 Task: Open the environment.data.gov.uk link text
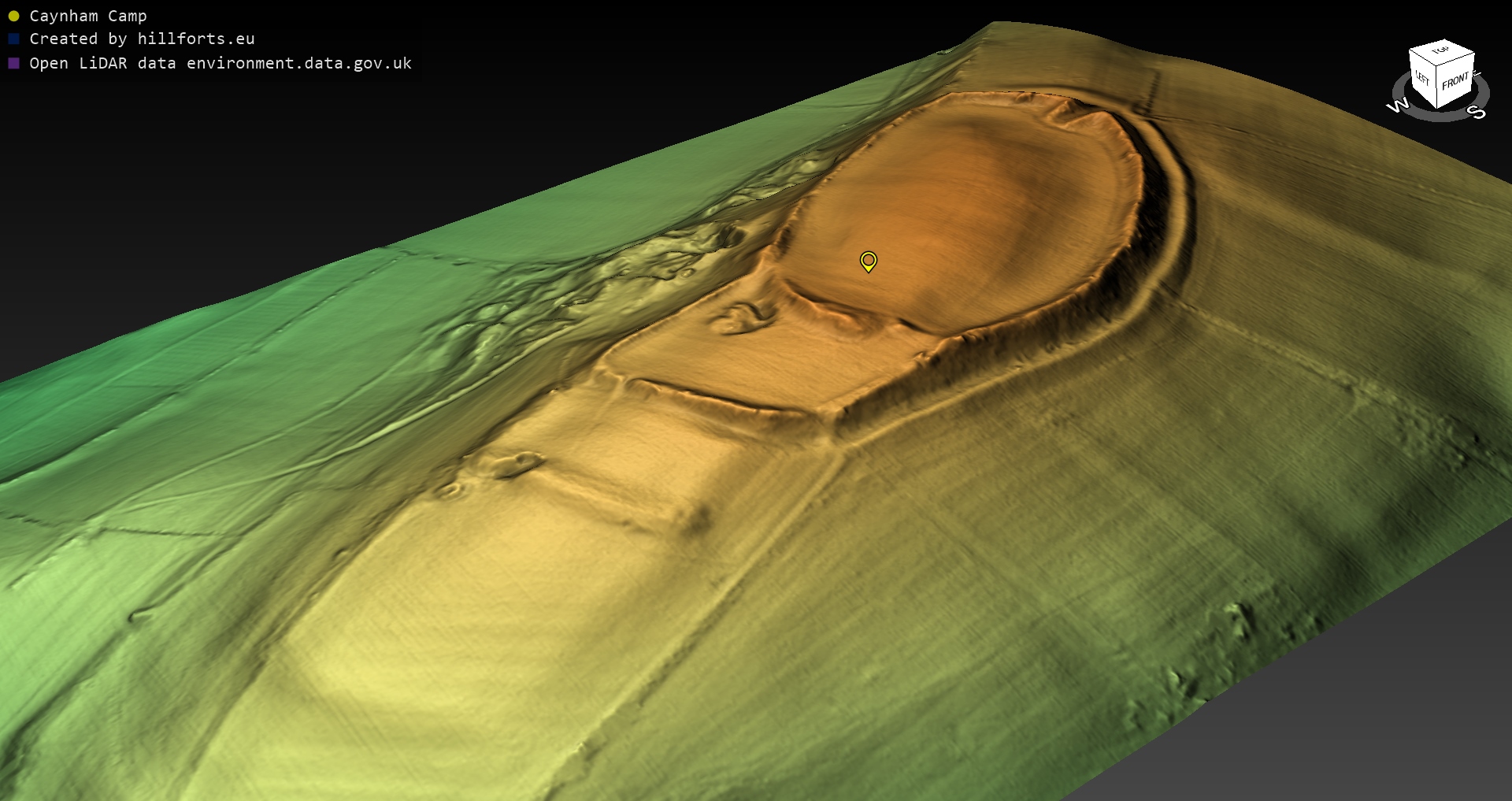(298, 63)
